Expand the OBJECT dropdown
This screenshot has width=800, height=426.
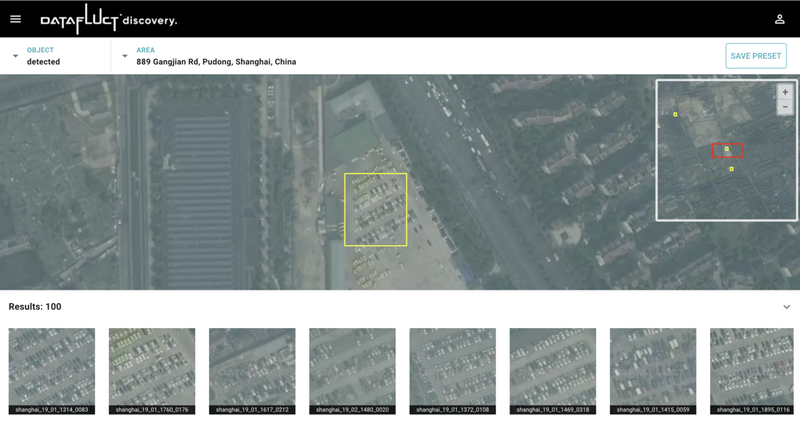[x=16, y=56]
